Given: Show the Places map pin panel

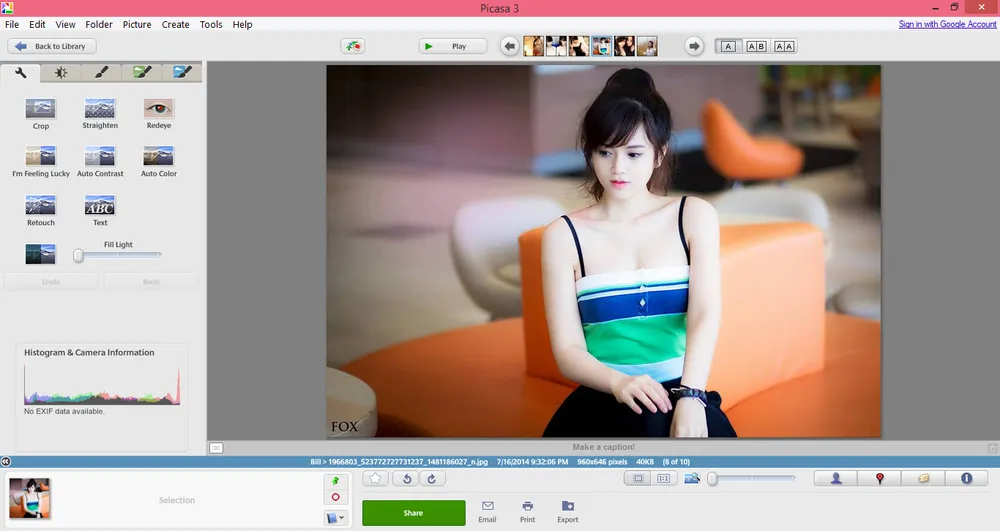Looking at the screenshot, I should pos(879,479).
